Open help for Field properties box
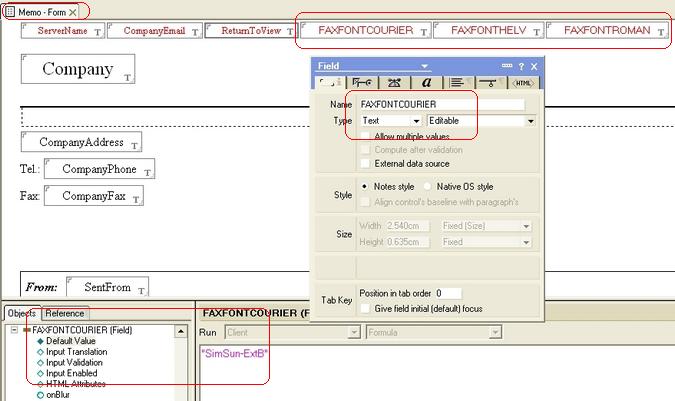 pos(521,66)
